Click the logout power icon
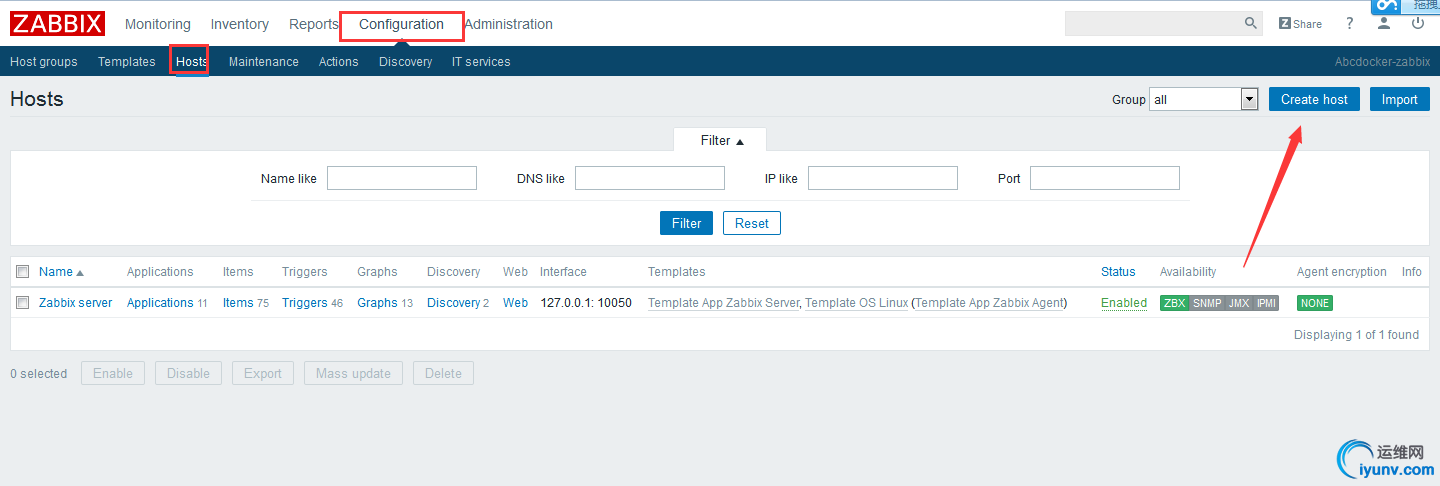Screen dimensions: 1440x486 click(x=1418, y=24)
